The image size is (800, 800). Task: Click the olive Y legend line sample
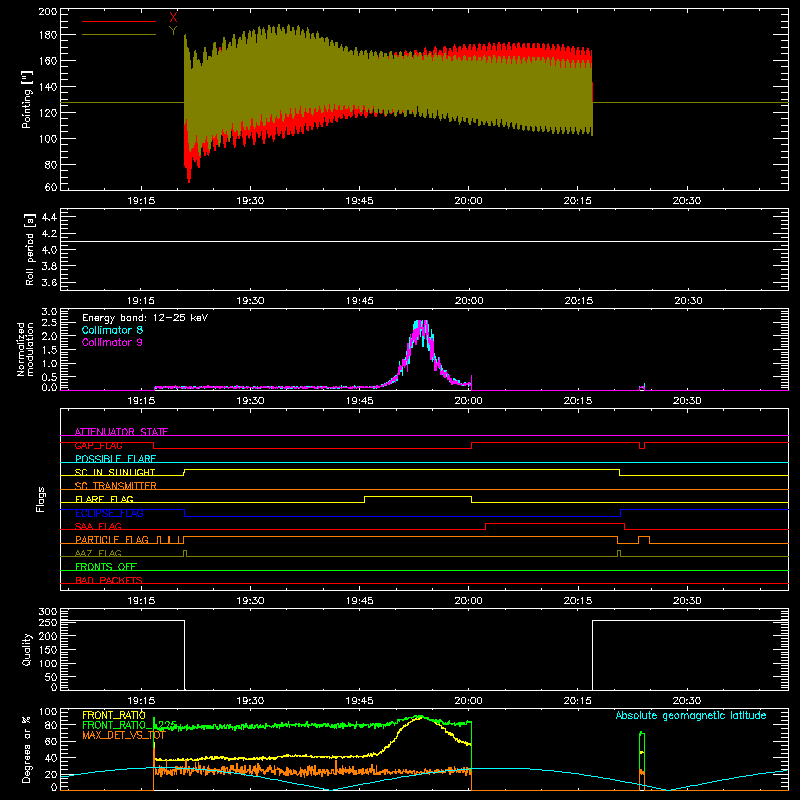(119, 34)
